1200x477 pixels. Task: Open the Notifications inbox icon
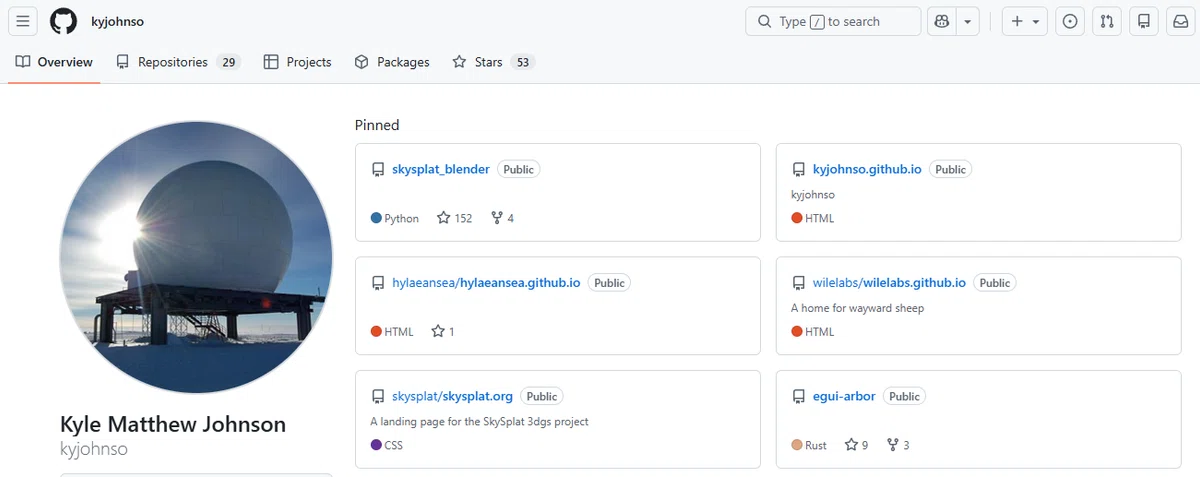click(x=1180, y=21)
